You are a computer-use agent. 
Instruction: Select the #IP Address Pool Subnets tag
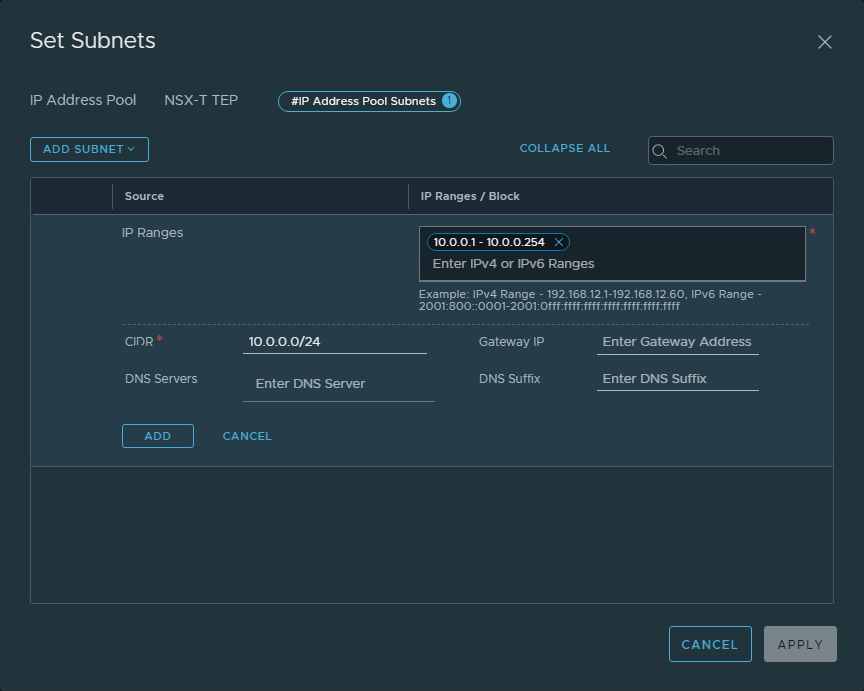coord(363,101)
